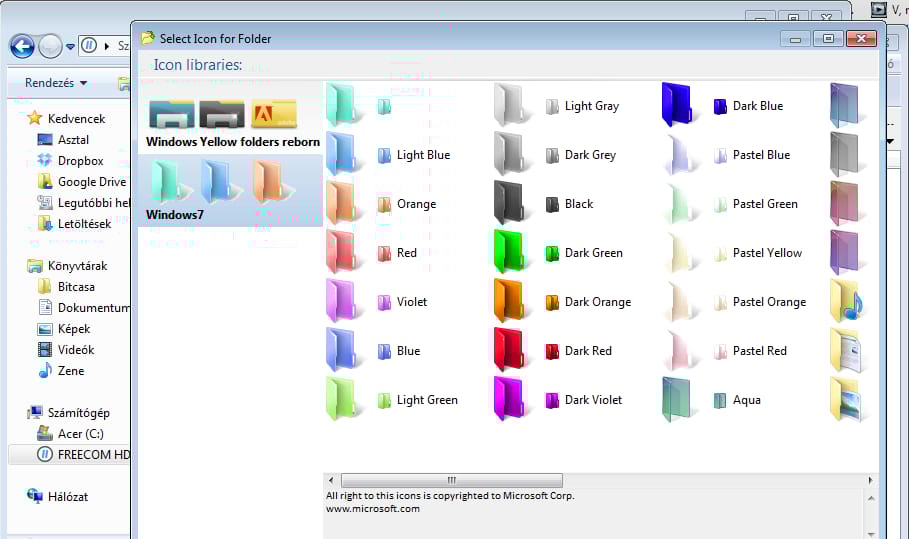Click the www.microsoft.com text

373,509
